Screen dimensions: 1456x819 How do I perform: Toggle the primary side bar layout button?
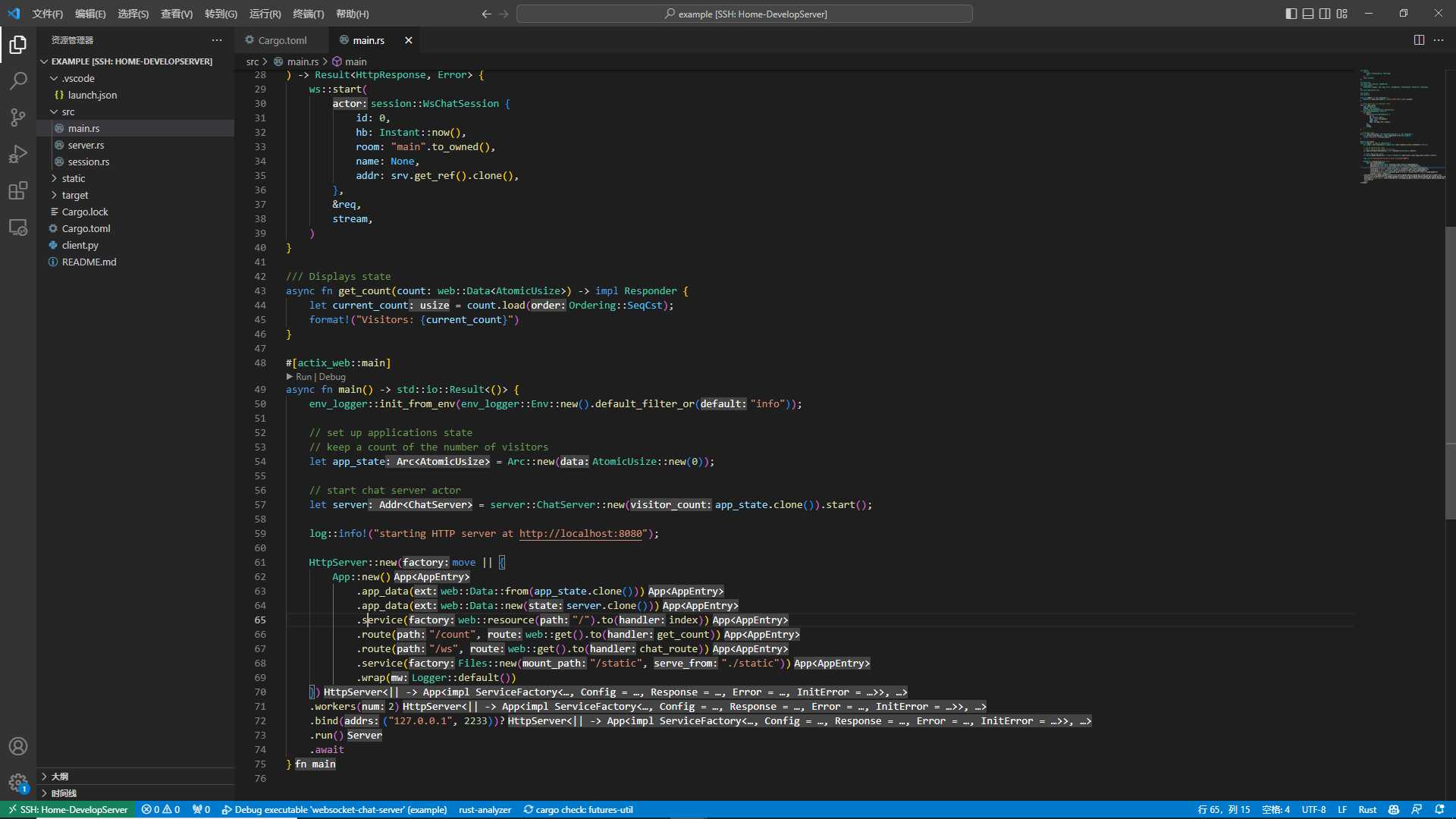point(1291,14)
